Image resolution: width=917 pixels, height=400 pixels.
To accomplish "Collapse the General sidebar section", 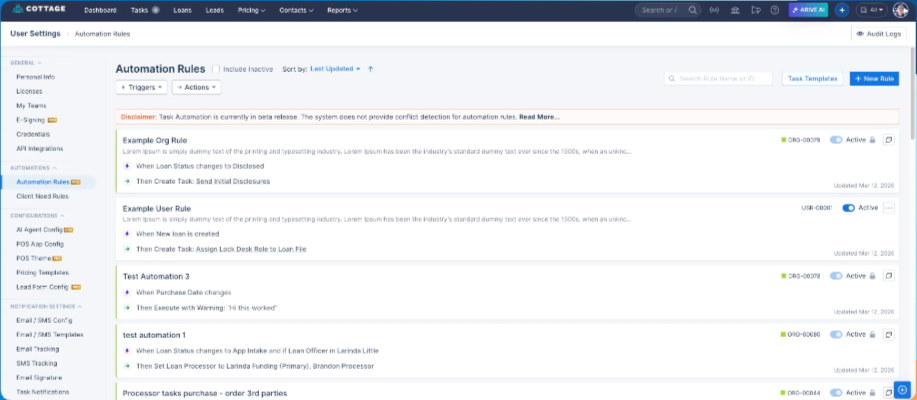I will 26,63.
